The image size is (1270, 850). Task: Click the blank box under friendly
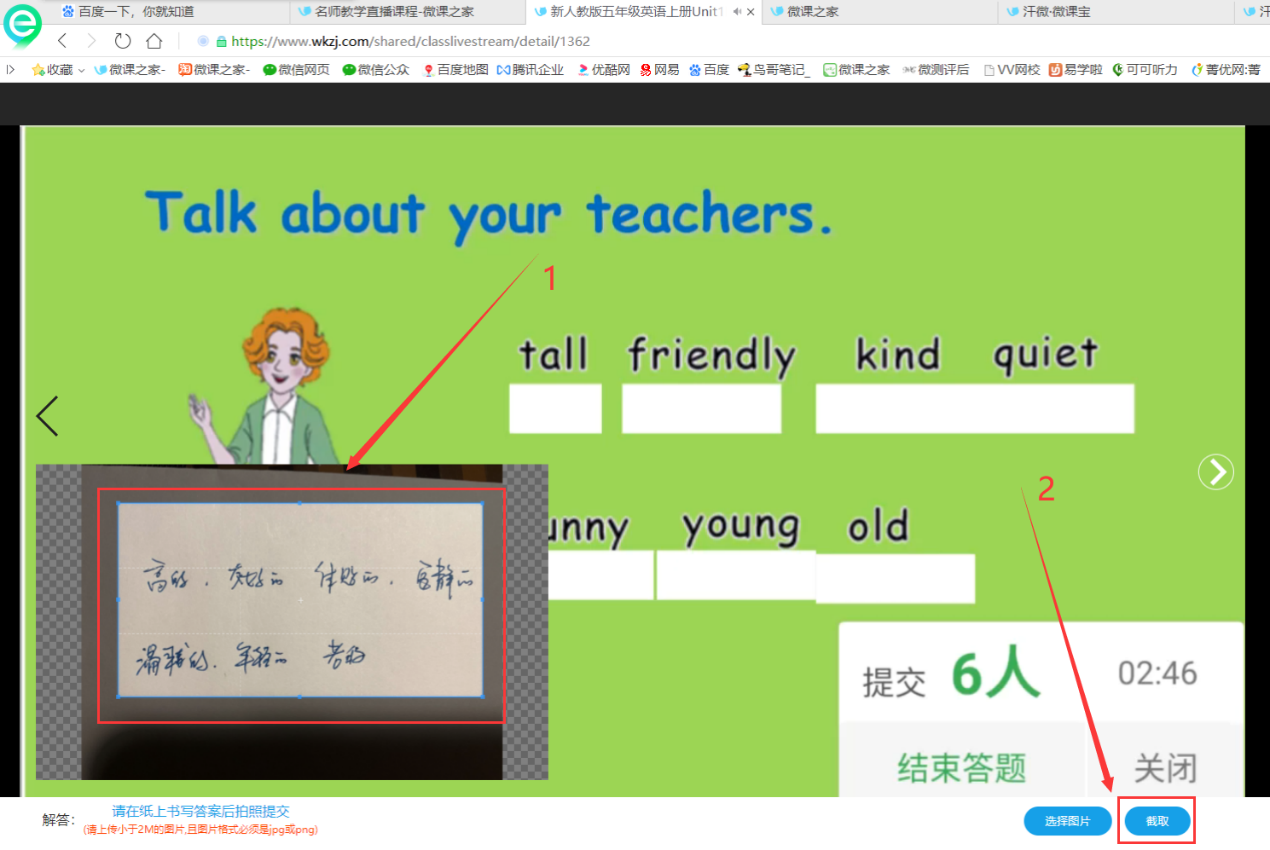point(701,408)
